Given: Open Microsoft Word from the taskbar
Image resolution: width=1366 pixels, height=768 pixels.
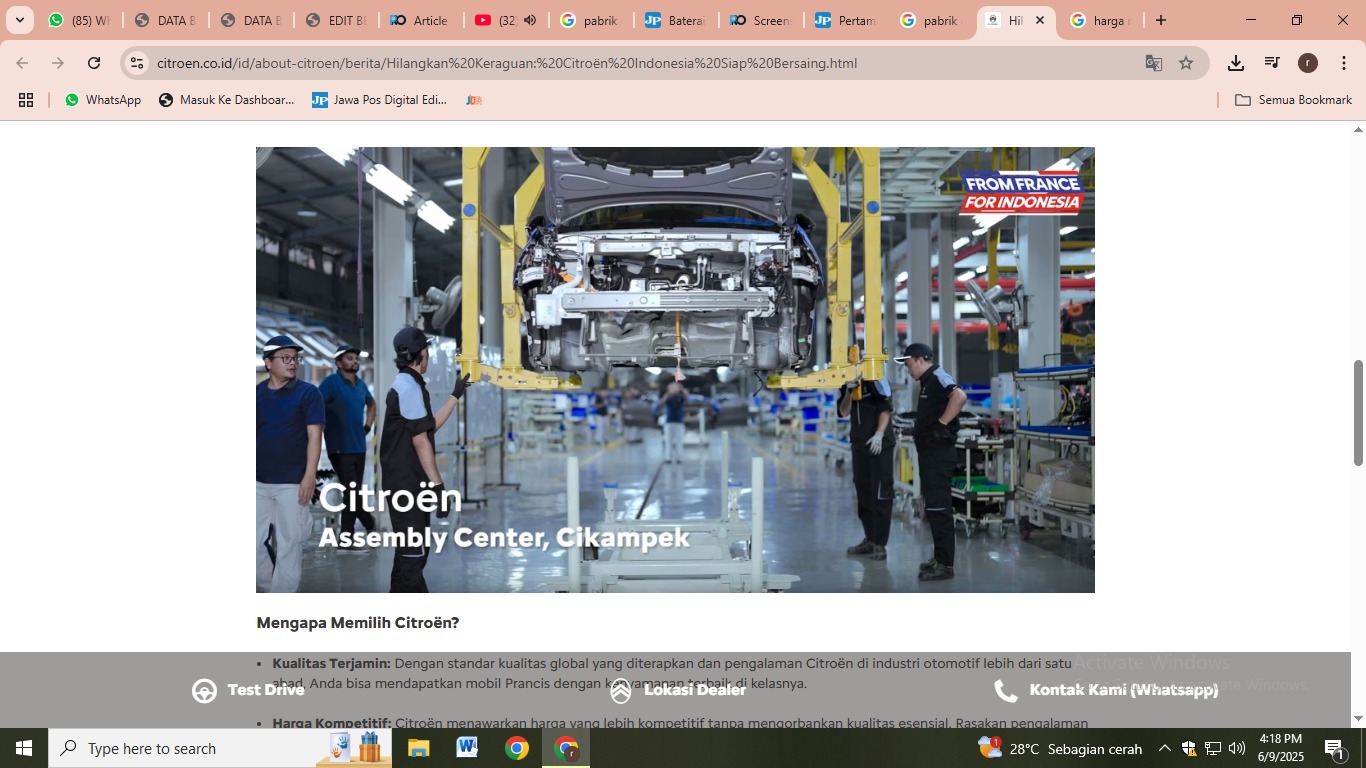Looking at the screenshot, I should tap(467, 748).
